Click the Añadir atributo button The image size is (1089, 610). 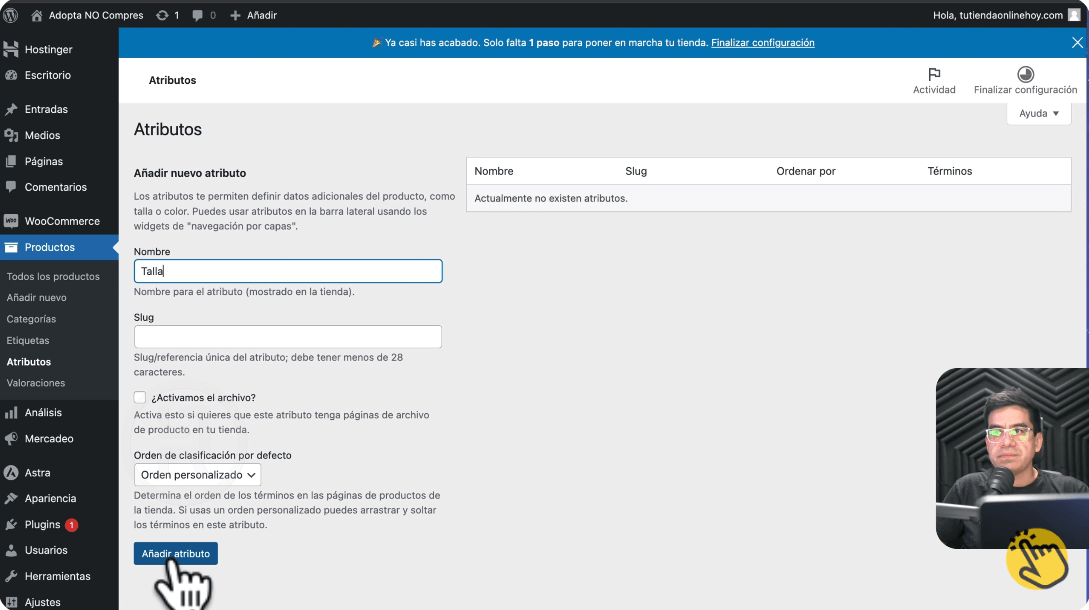click(x=176, y=554)
